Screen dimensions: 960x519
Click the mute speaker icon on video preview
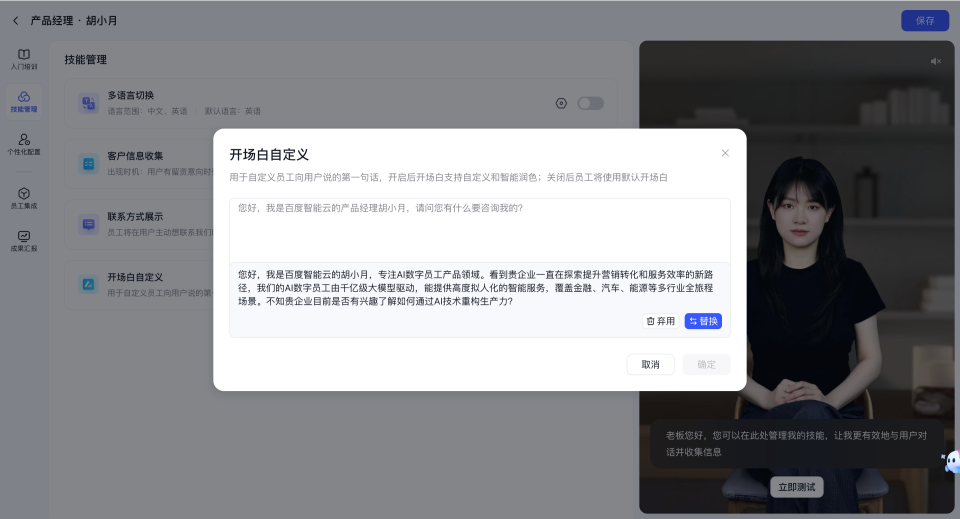935,61
